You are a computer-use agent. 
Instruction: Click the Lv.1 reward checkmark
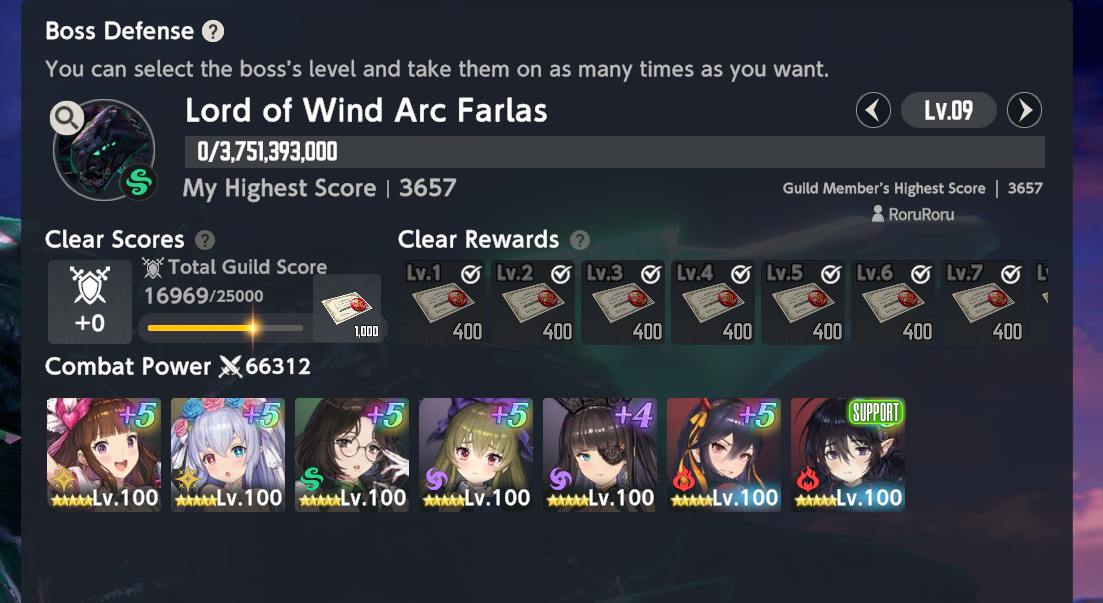(x=471, y=274)
